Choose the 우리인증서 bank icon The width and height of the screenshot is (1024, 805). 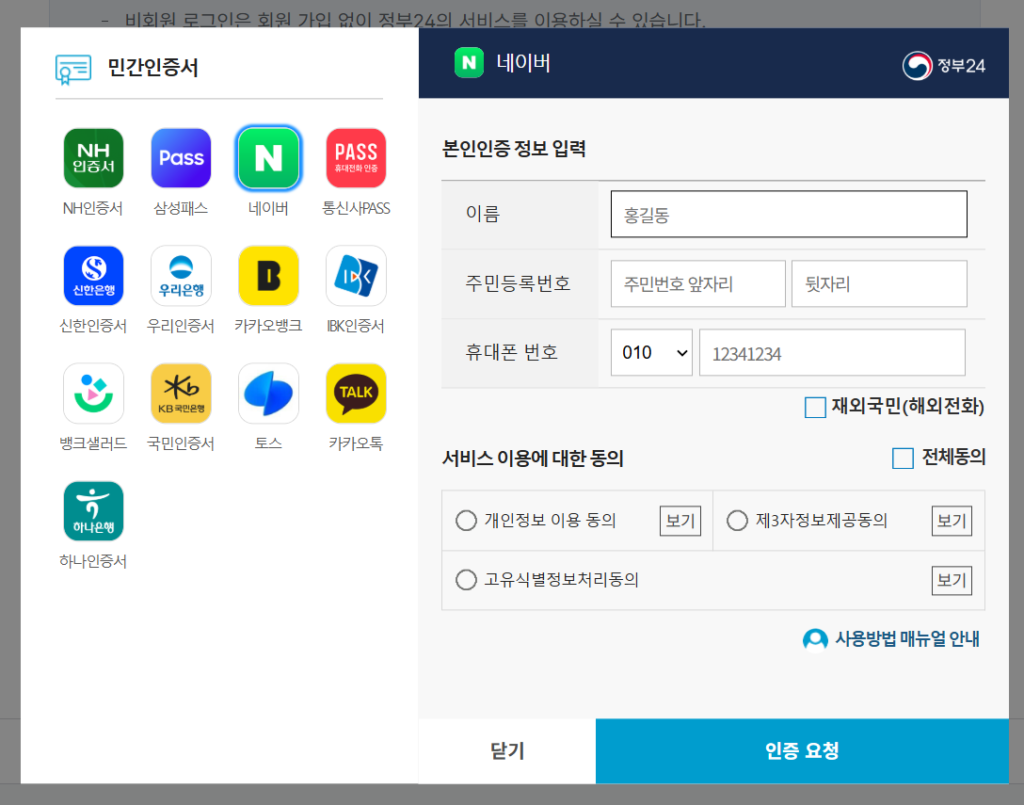coord(181,276)
